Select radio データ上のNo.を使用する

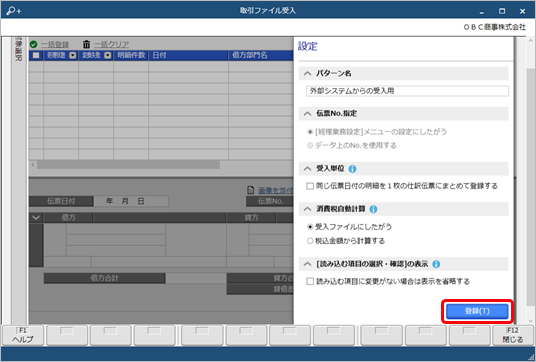[x=310, y=146]
